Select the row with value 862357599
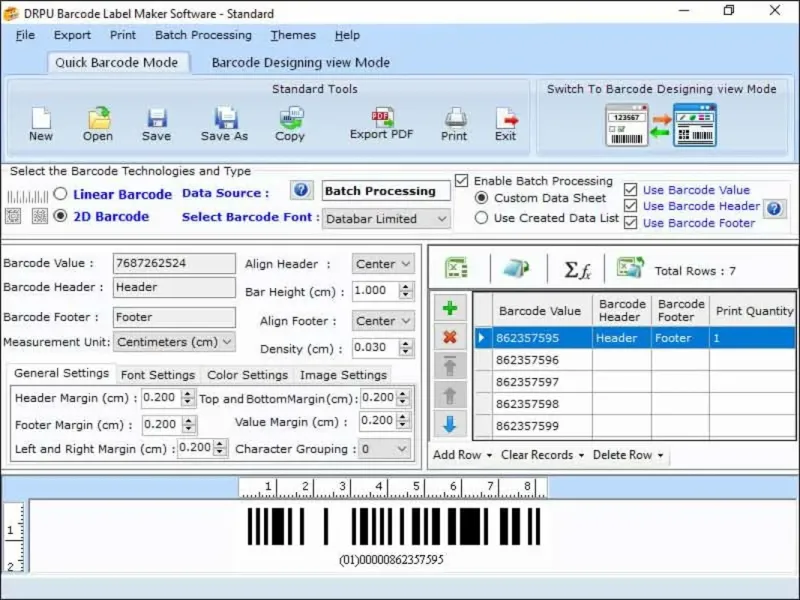 pos(635,426)
